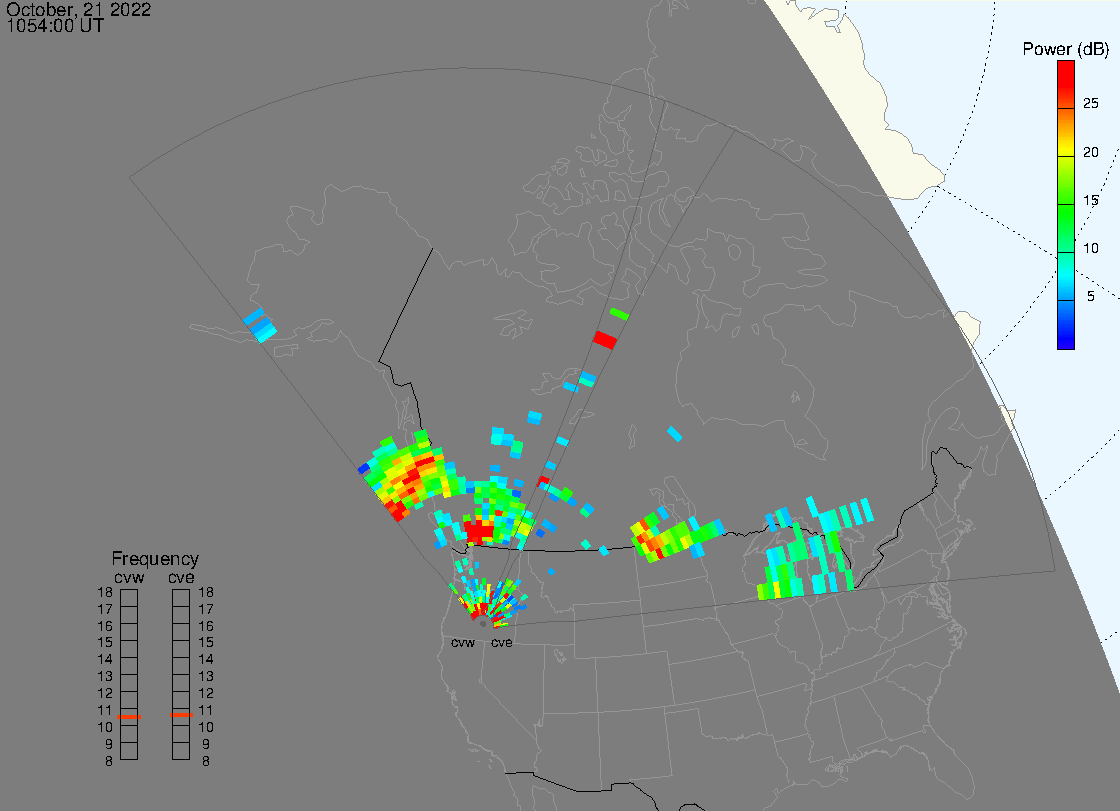Click the "cvw" heading in Frequency legend
The width and height of the screenshot is (1120, 811).
coord(129,577)
